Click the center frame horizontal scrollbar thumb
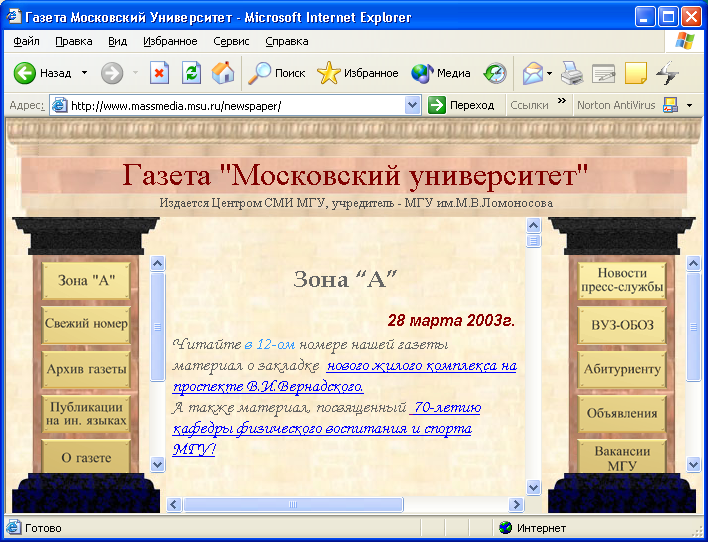The height and width of the screenshot is (542, 708). pos(293,505)
